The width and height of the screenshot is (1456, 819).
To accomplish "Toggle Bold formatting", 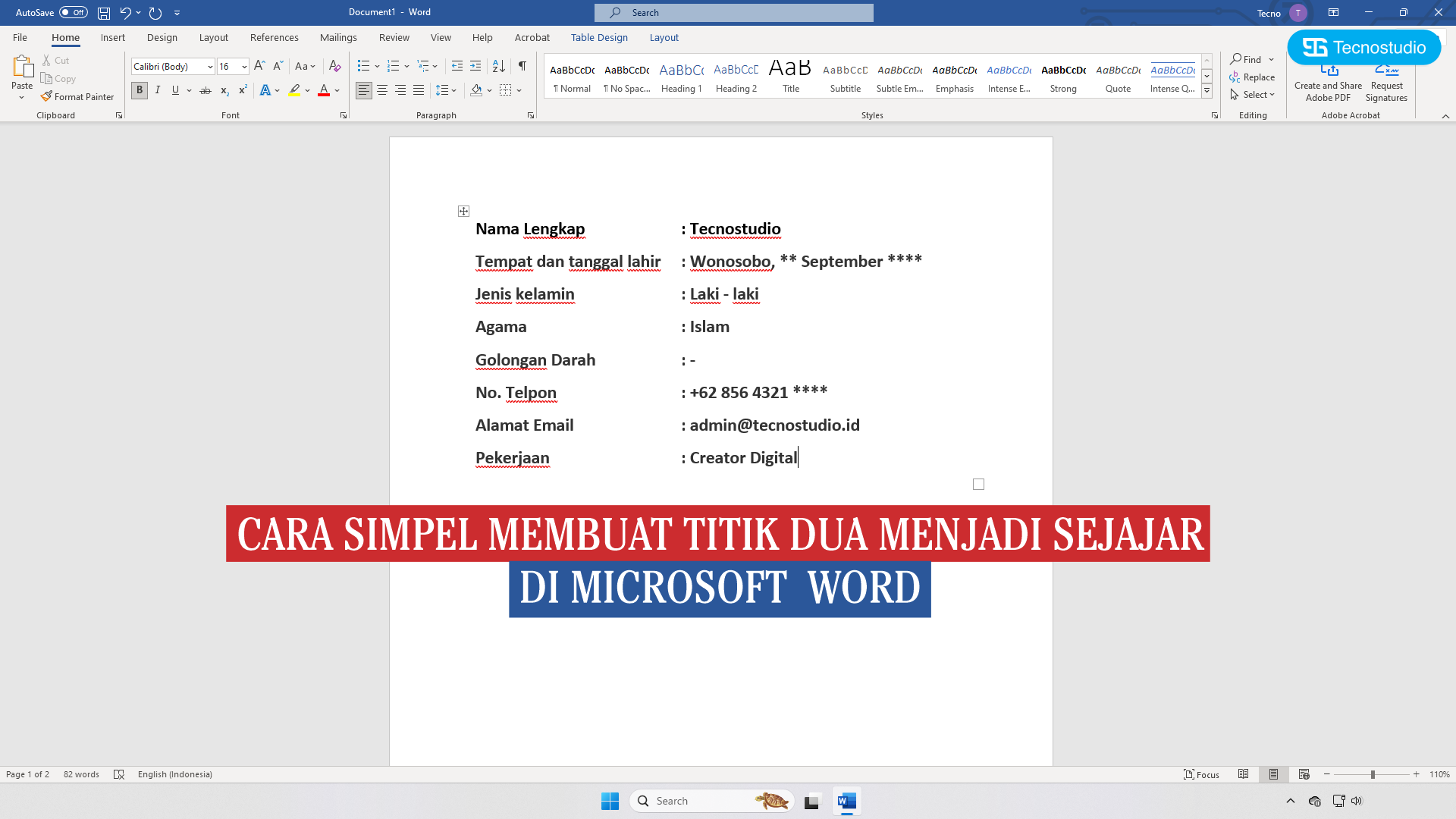I will pyautogui.click(x=140, y=90).
